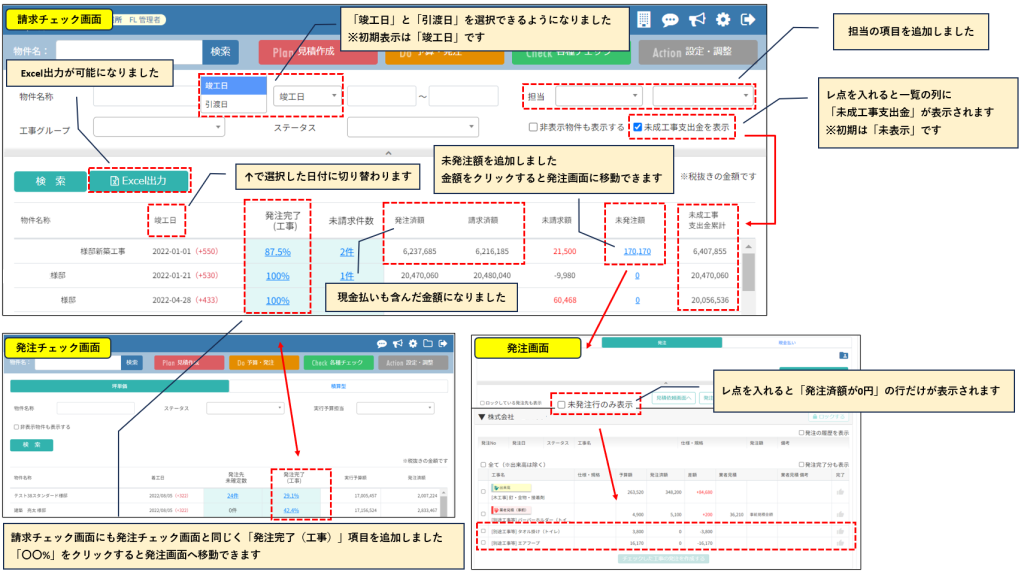Viewport: 1024px width, 572px height.
Task: Click thumbs-up icon in the 263,520 order row
Action: pos(840,492)
